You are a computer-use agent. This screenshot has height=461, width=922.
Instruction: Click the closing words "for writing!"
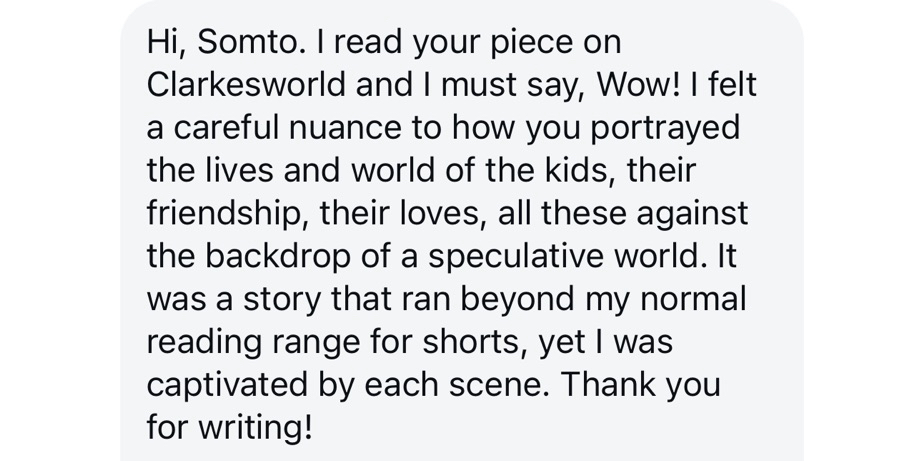click(x=229, y=428)
